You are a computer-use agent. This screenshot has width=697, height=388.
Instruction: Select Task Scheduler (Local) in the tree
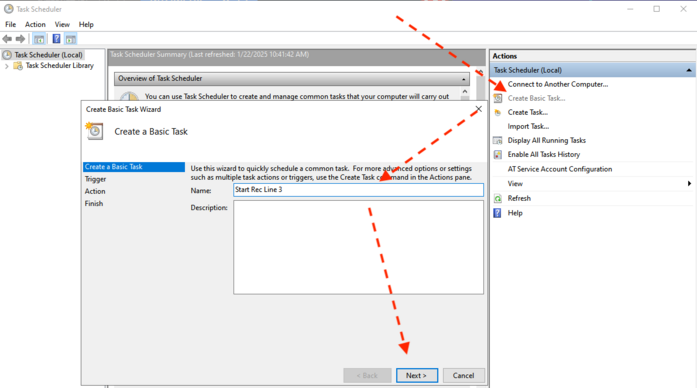point(48,55)
